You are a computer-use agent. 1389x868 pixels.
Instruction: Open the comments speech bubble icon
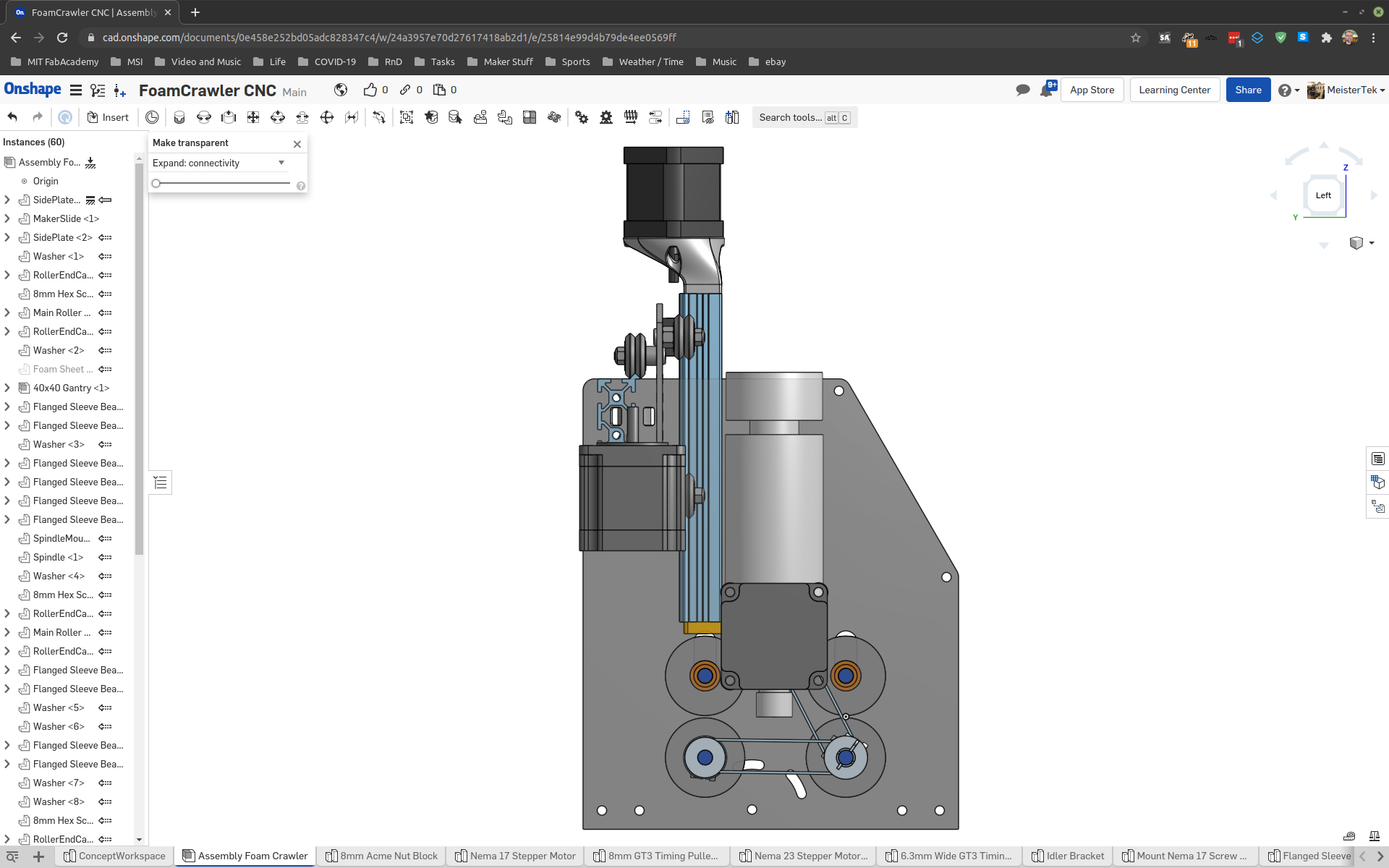click(1023, 90)
